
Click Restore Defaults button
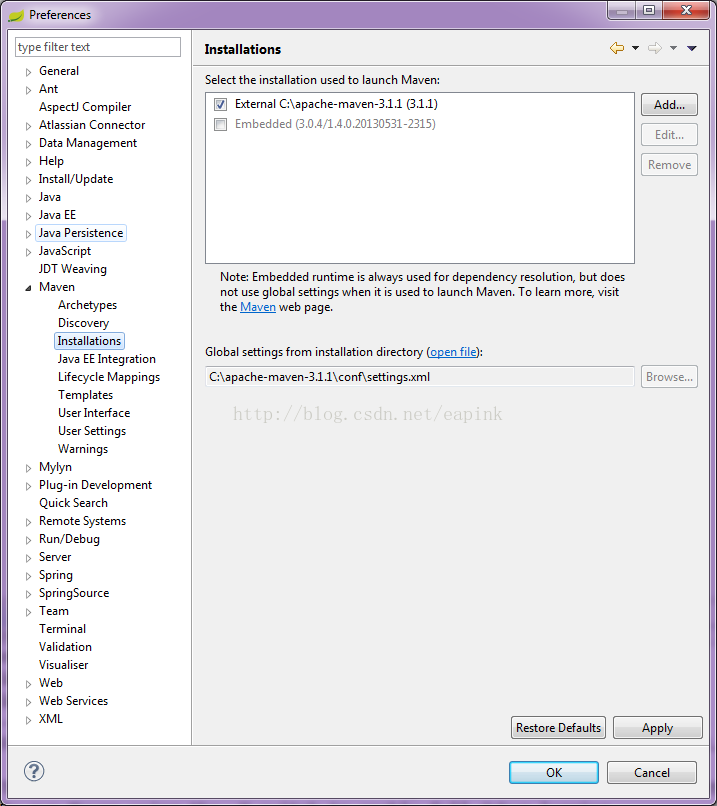click(x=558, y=728)
